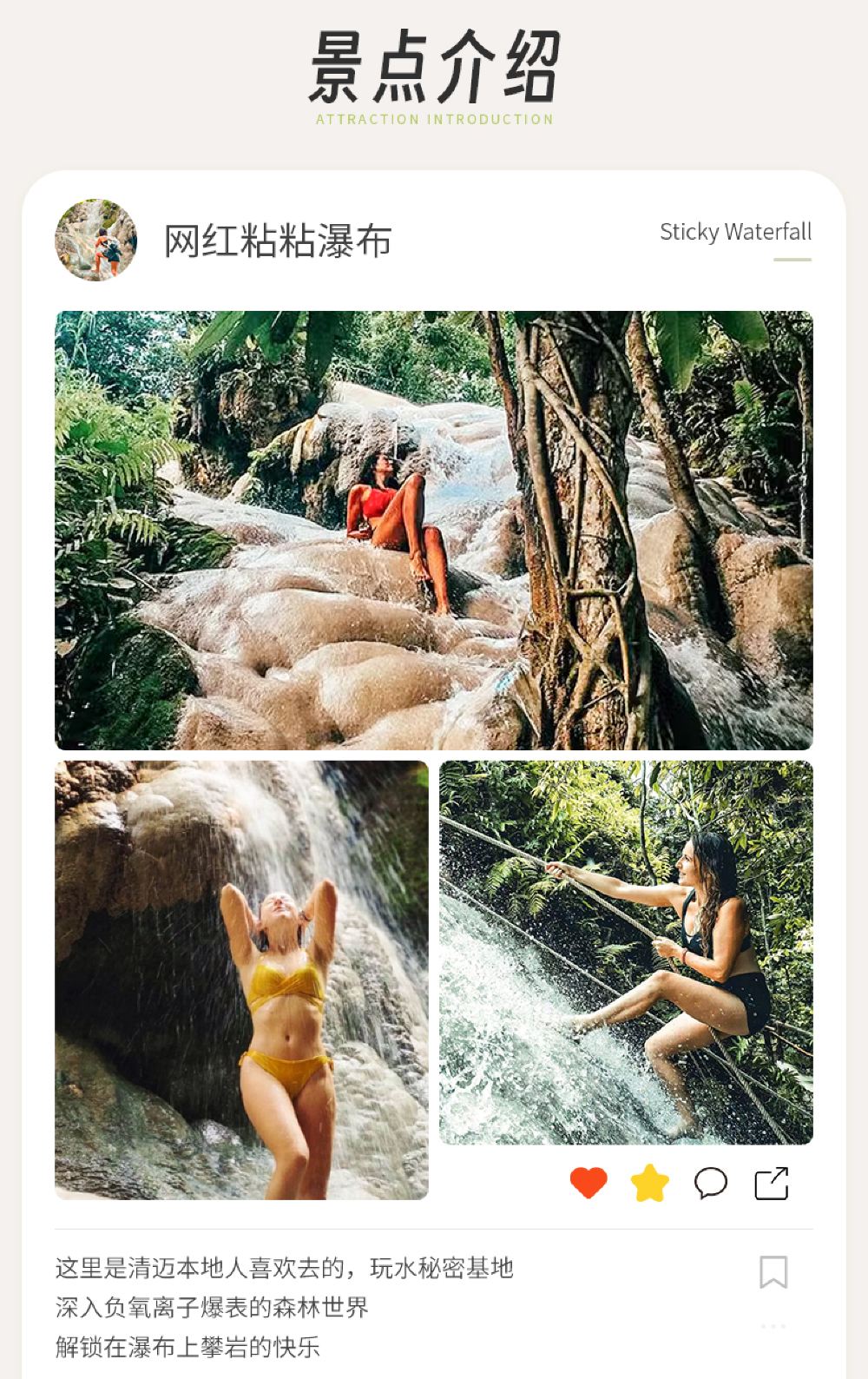Click the gray divider above the description
This screenshot has height=1379, width=868.
(434, 1229)
